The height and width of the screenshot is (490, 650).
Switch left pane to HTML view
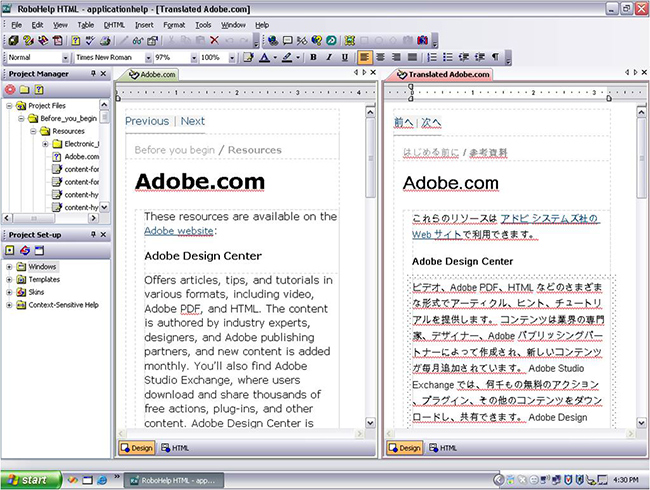(x=174, y=448)
